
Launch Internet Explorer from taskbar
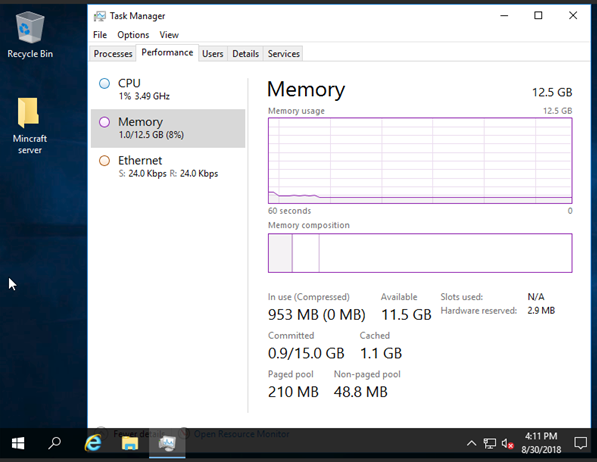click(93, 443)
